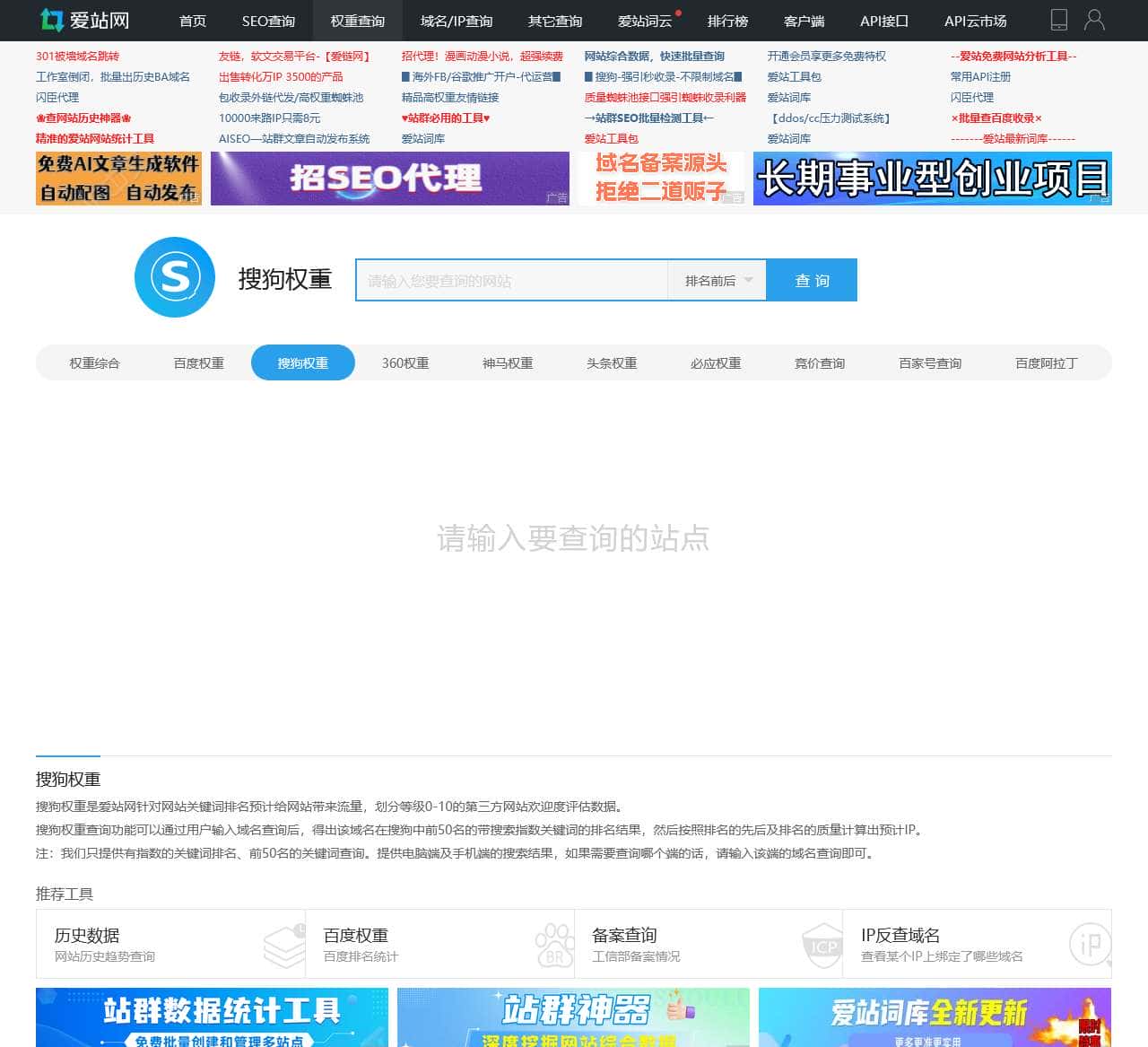Open 质量蜘蛛池接口 link
Screen dimensions: 1148x1047
(x=665, y=98)
